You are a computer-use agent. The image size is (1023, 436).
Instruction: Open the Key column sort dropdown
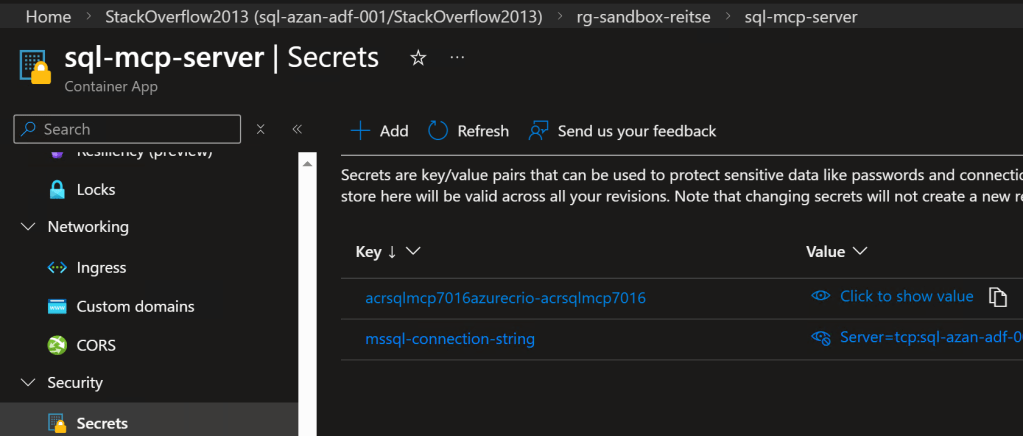413,252
